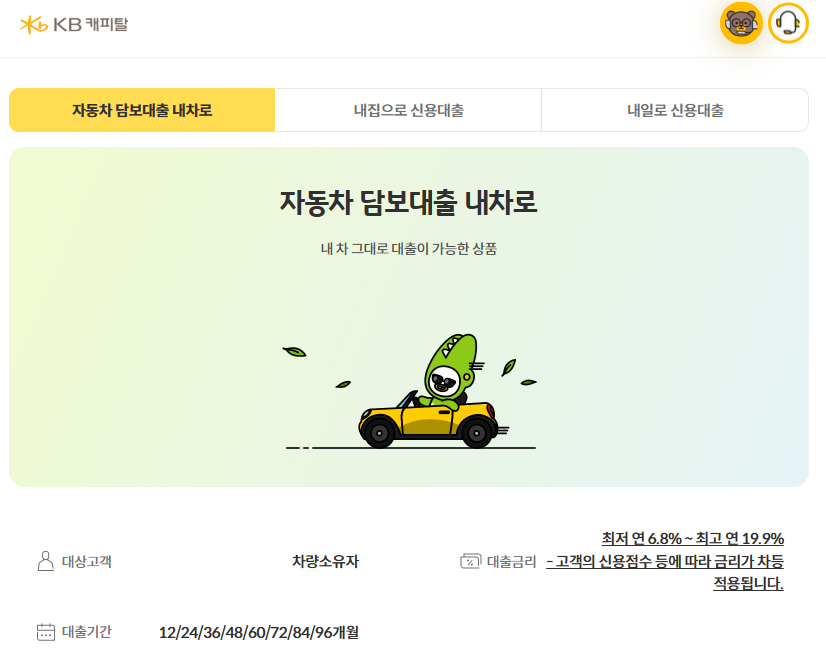Click the 대출기간 label
The image size is (826, 663).
pyautogui.click(x=87, y=631)
